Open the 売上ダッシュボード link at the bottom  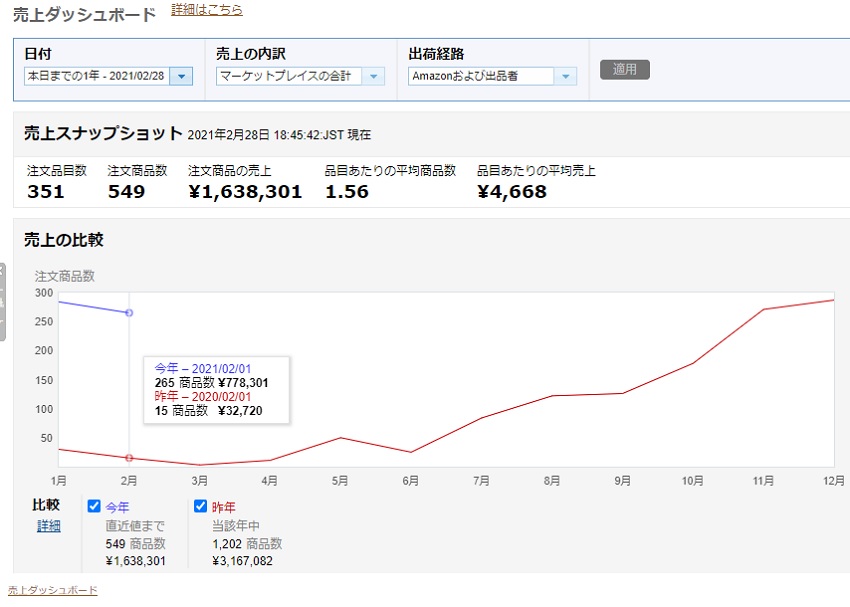pos(53,590)
